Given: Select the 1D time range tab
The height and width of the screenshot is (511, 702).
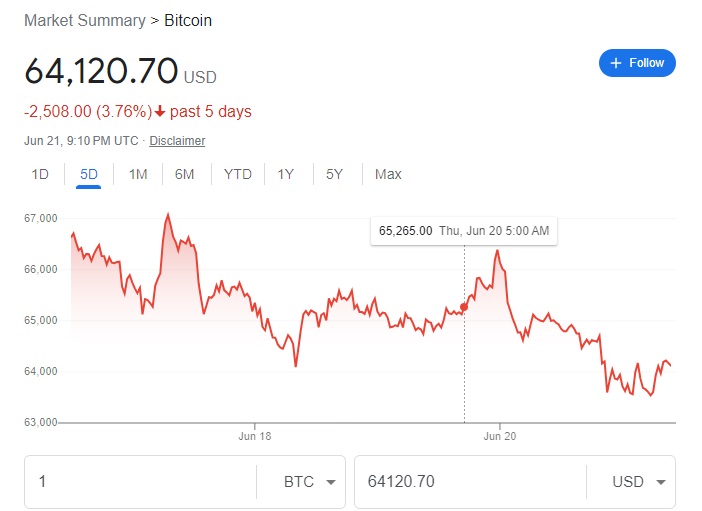Looking at the screenshot, I should click(x=40, y=174).
